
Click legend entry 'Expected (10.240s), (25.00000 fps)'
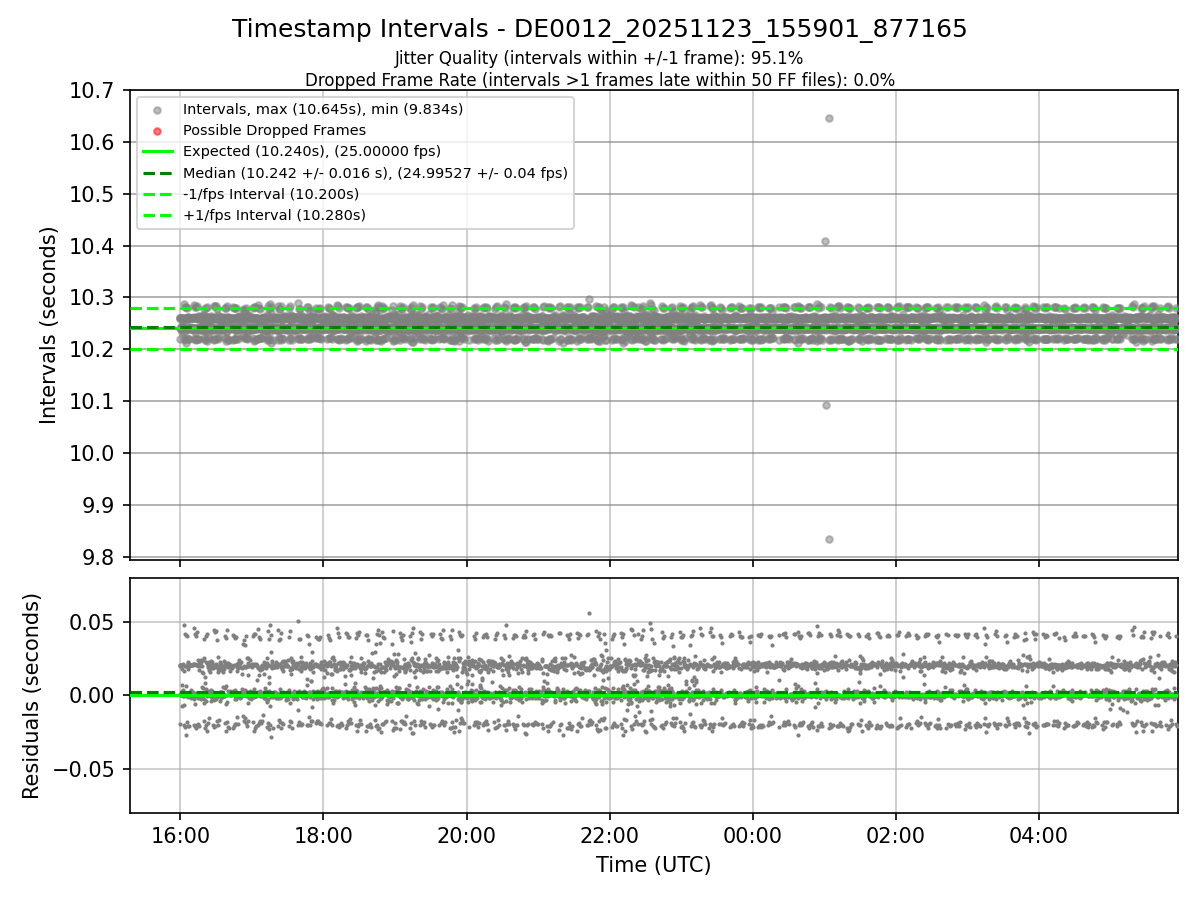312,151
